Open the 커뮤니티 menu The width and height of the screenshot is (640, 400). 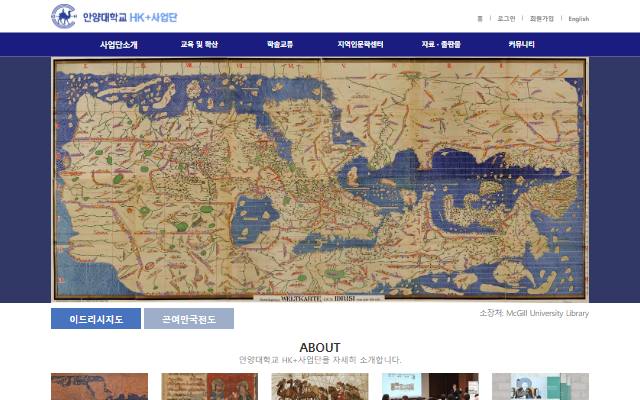(521, 44)
